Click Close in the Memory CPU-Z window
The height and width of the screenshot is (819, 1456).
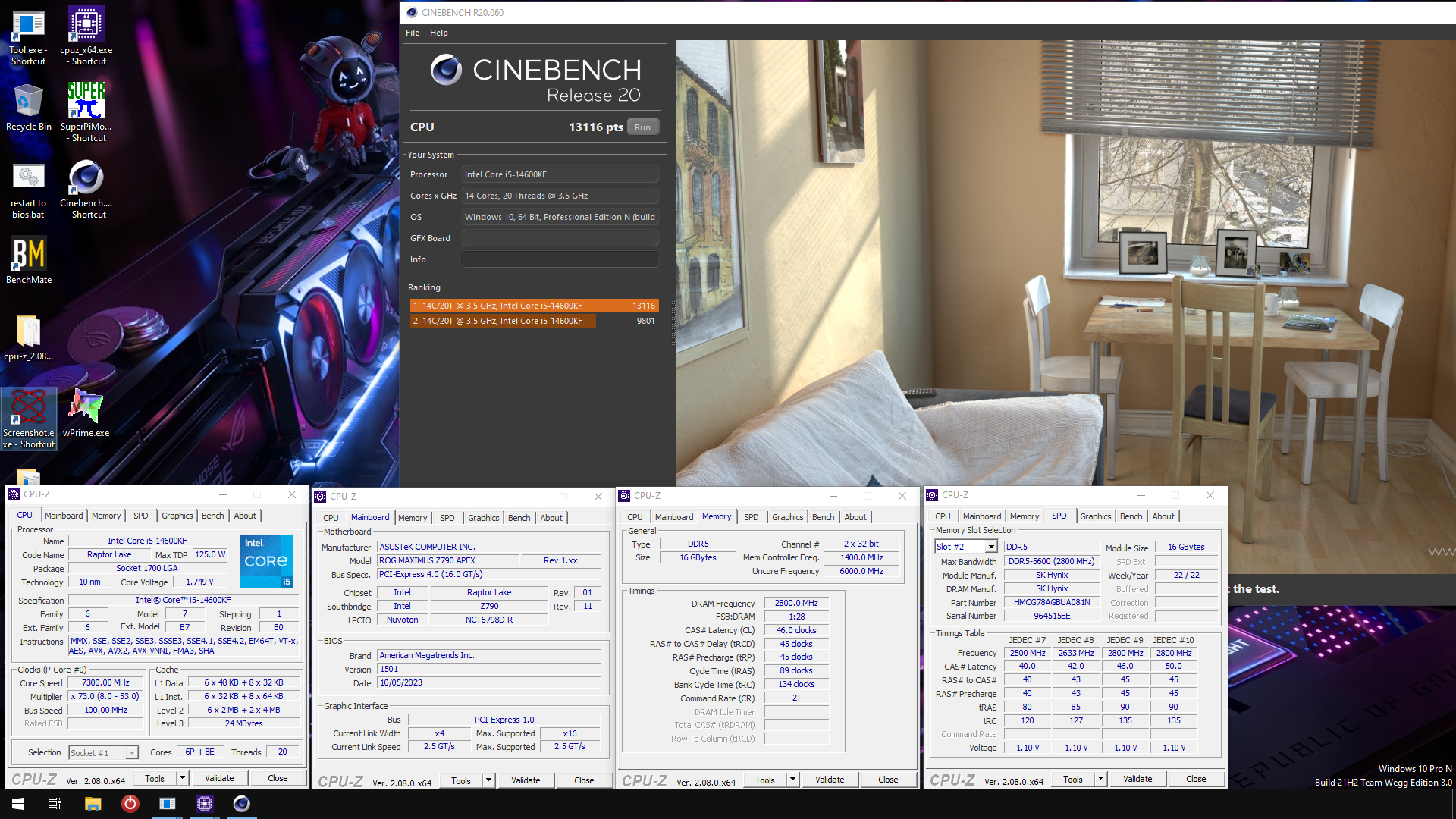(888, 780)
